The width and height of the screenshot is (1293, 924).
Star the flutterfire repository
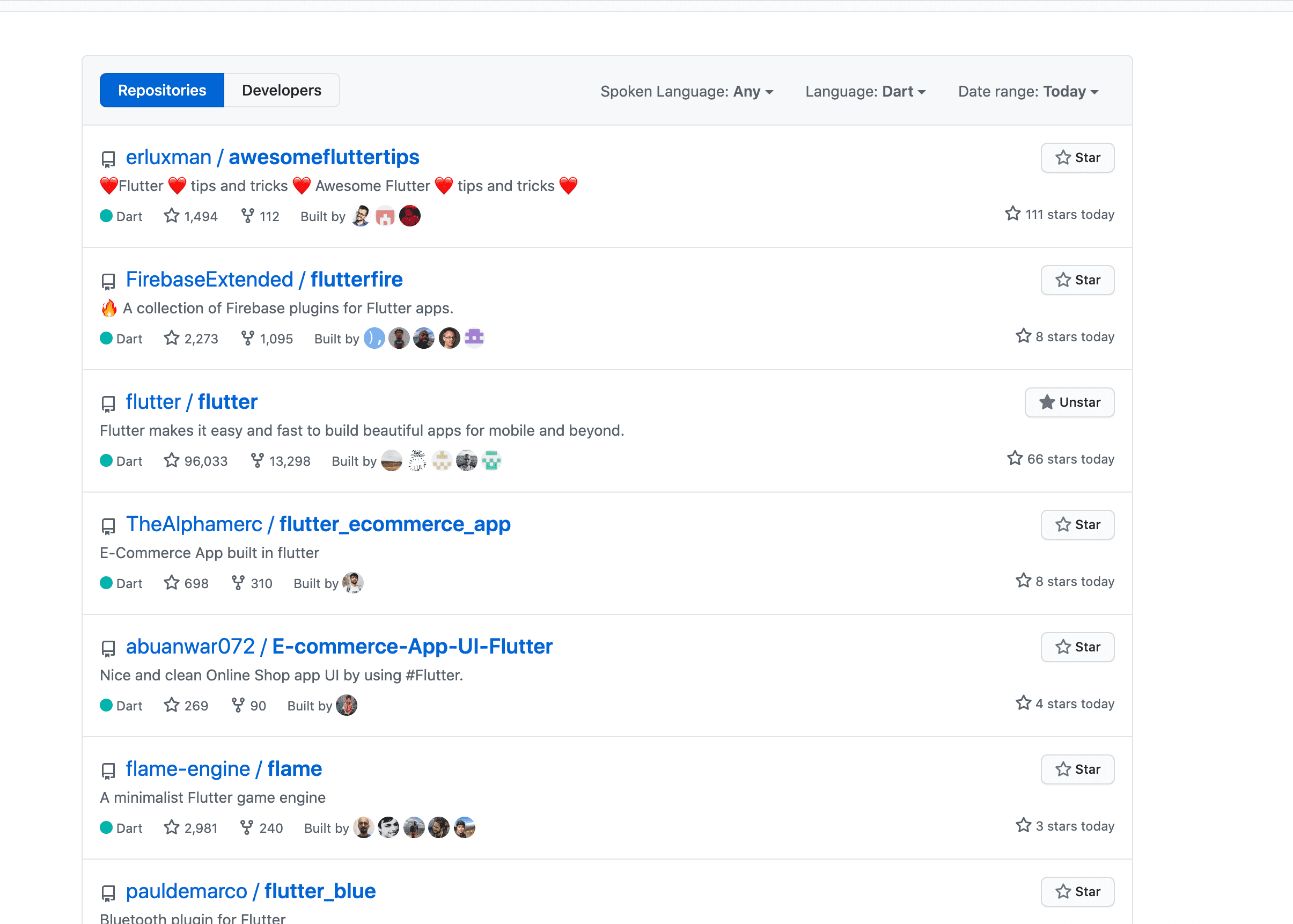(x=1077, y=280)
